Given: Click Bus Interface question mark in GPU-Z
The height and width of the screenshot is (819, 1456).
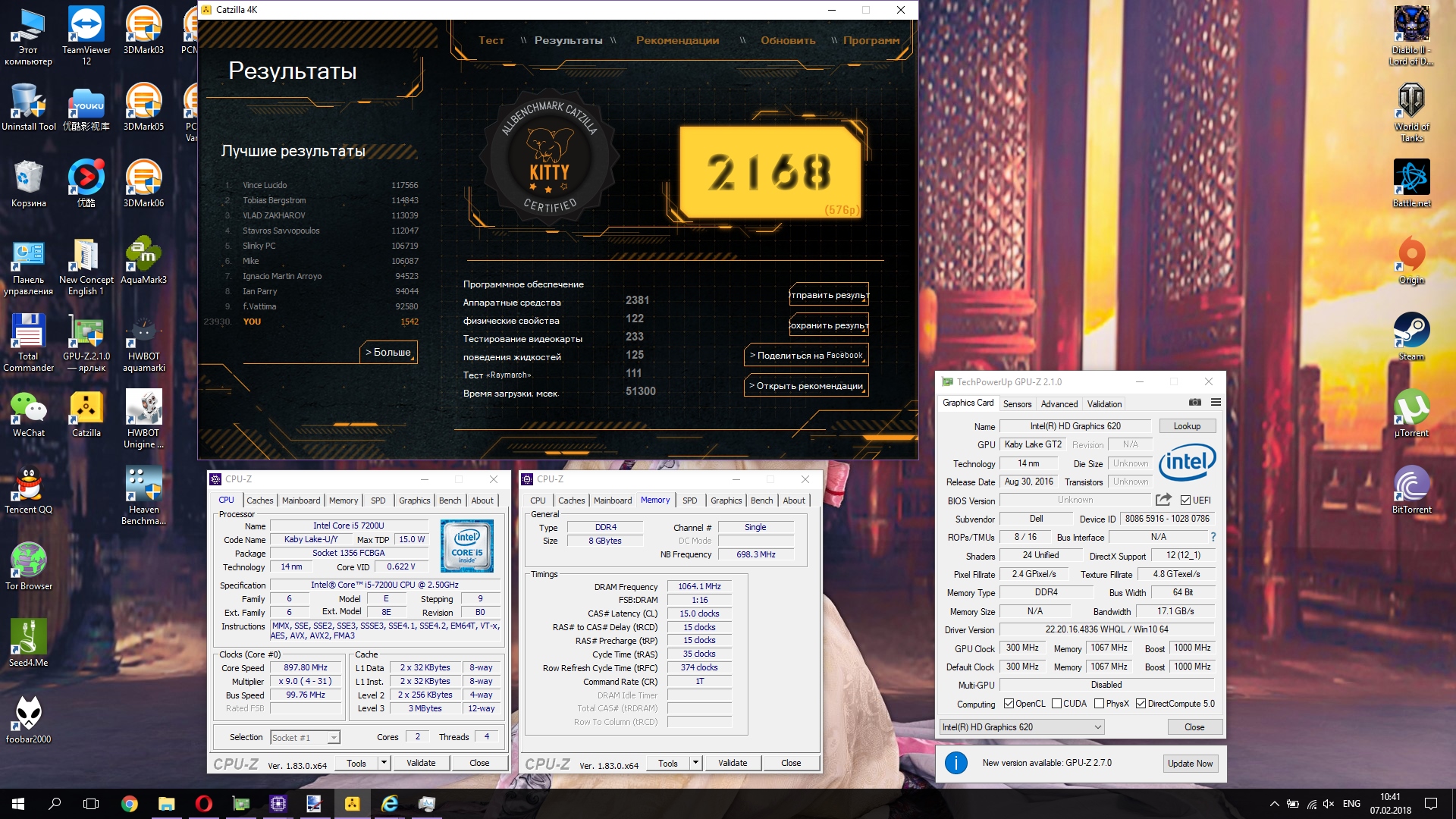Looking at the screenshot, I should tap(1213, 537).
